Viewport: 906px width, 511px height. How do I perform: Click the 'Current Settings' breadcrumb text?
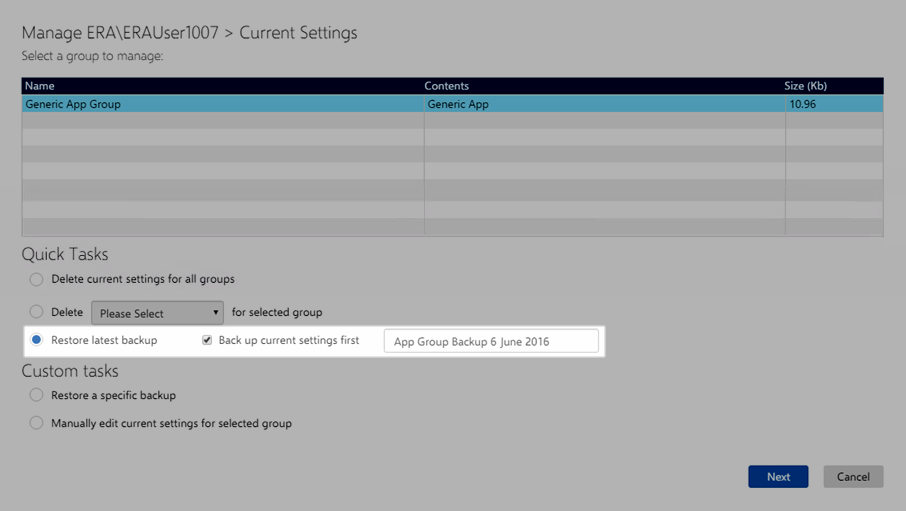point(298,33)
